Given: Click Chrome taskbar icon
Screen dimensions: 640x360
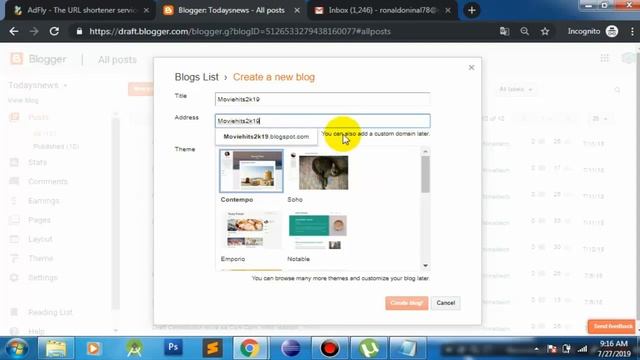Looking at the screenshot, I should click(x=250, y=348).
